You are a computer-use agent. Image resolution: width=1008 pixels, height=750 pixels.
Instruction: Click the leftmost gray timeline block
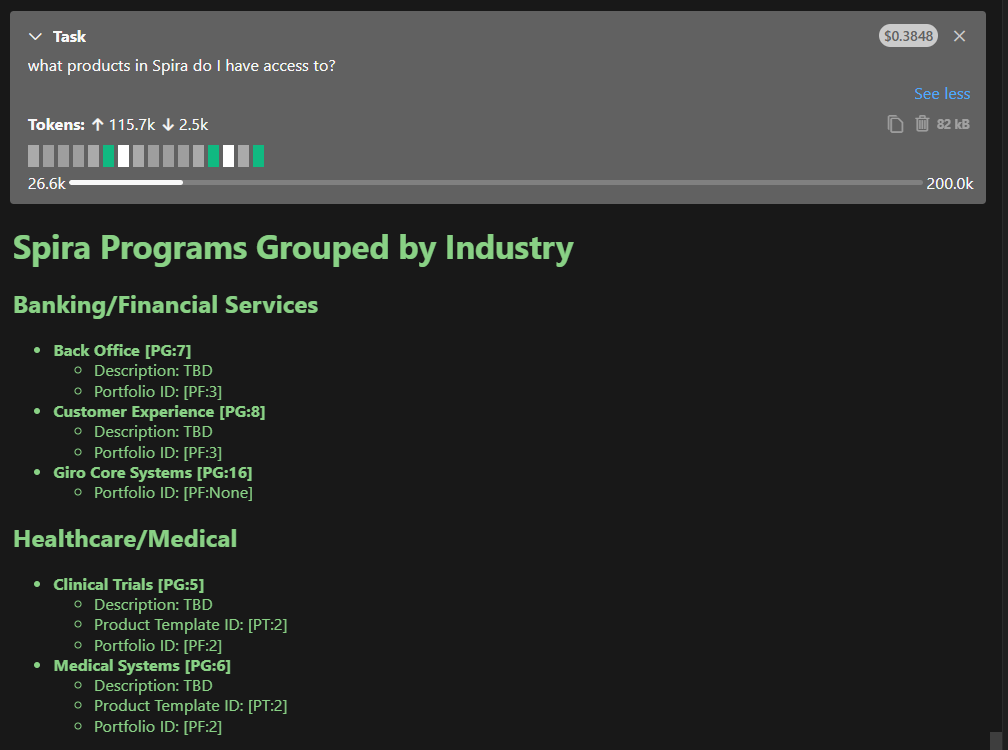point(34,156)
